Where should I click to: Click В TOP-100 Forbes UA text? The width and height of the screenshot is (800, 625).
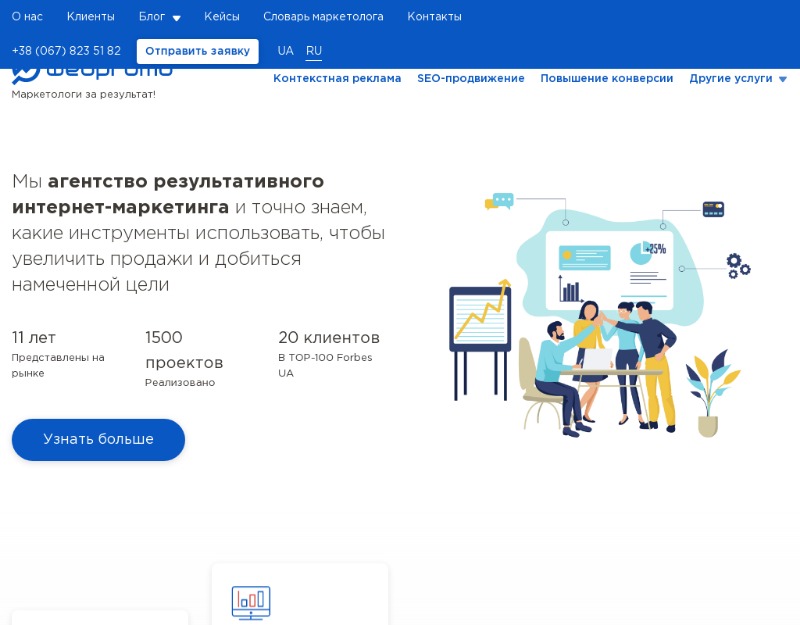(x=325, y=365)
